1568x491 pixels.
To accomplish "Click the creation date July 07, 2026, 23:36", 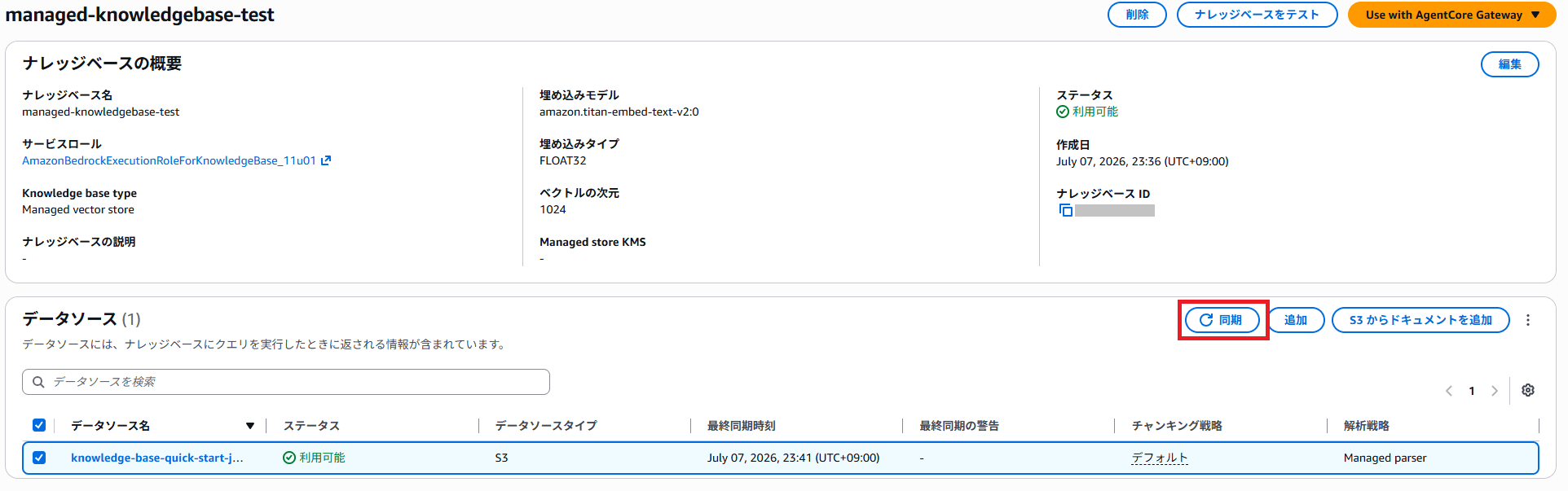I will click(x=1142, y=161).
